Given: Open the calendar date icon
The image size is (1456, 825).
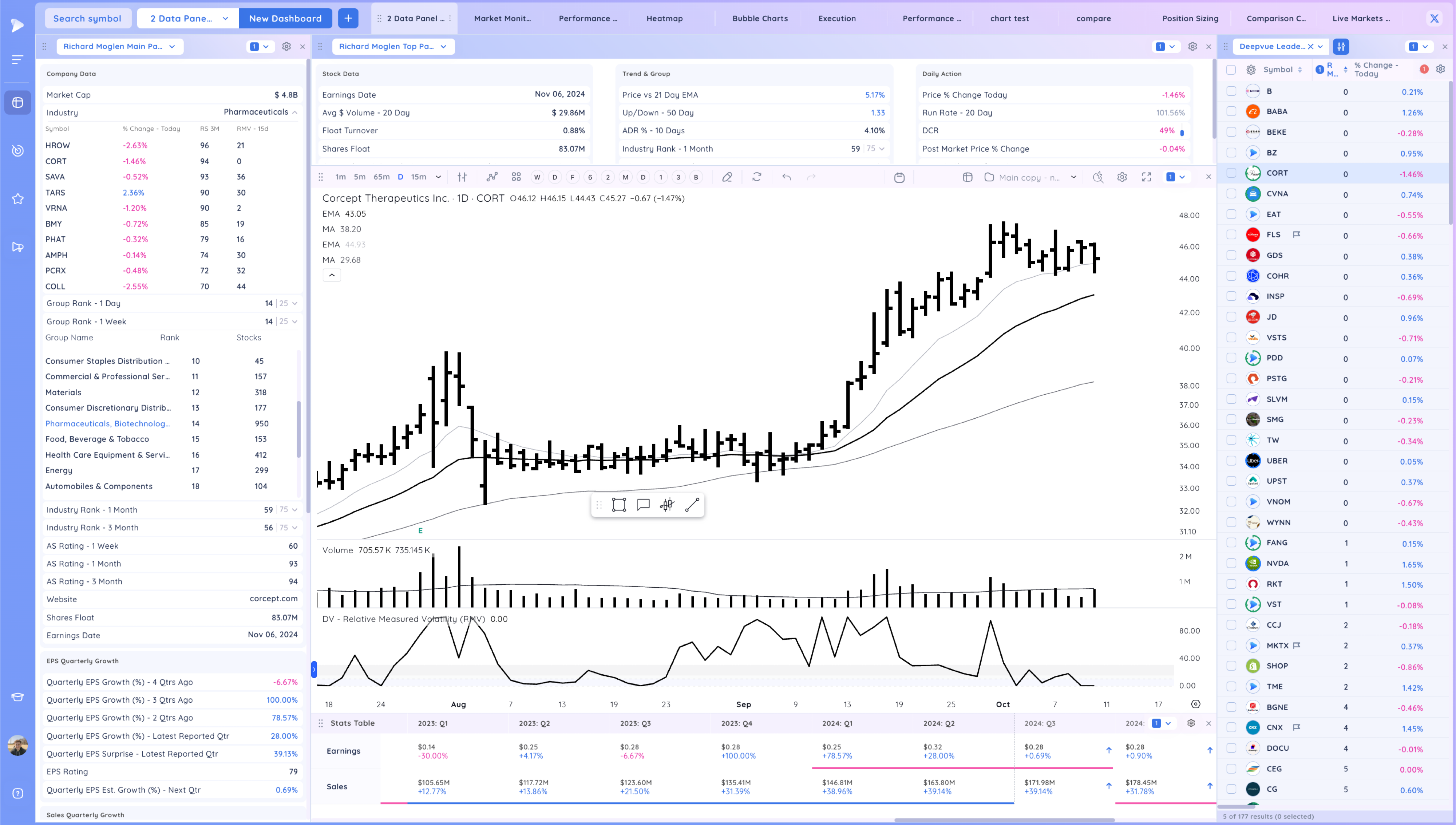Looking at the screenshot, I should tap(899, 177).
